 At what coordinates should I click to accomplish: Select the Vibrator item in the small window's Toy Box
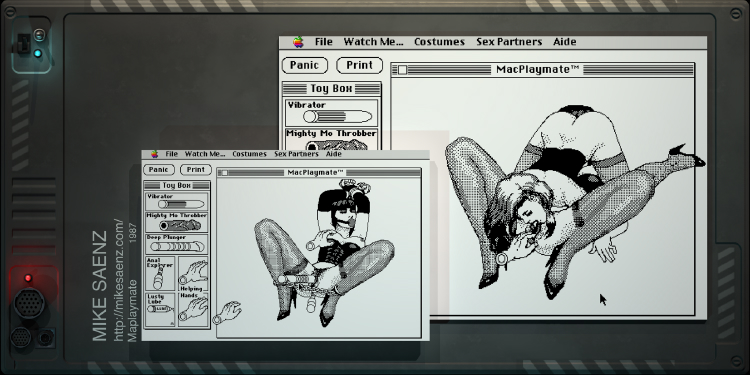176,201
